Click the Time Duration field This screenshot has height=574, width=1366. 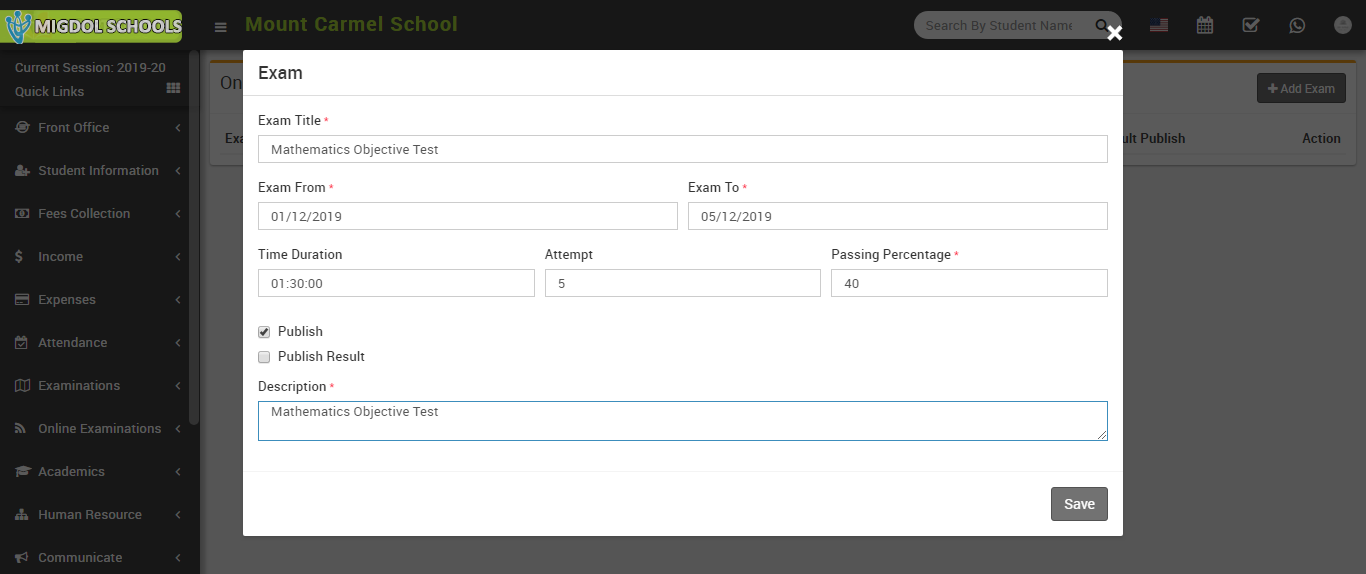click(x=396, y=283)
